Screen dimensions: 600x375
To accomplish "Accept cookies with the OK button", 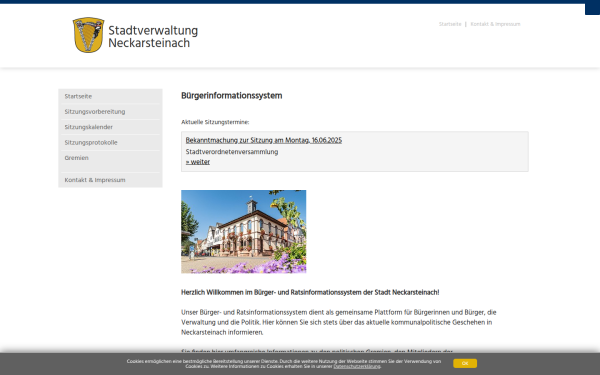I will pyautogui.click(x=465, y=363).
